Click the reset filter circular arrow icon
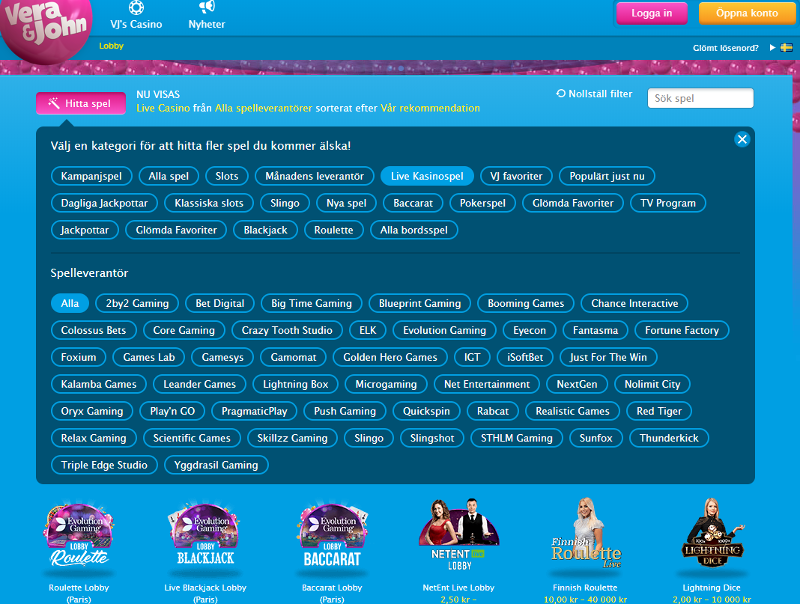The image size is (800, 604). [561, 93]
